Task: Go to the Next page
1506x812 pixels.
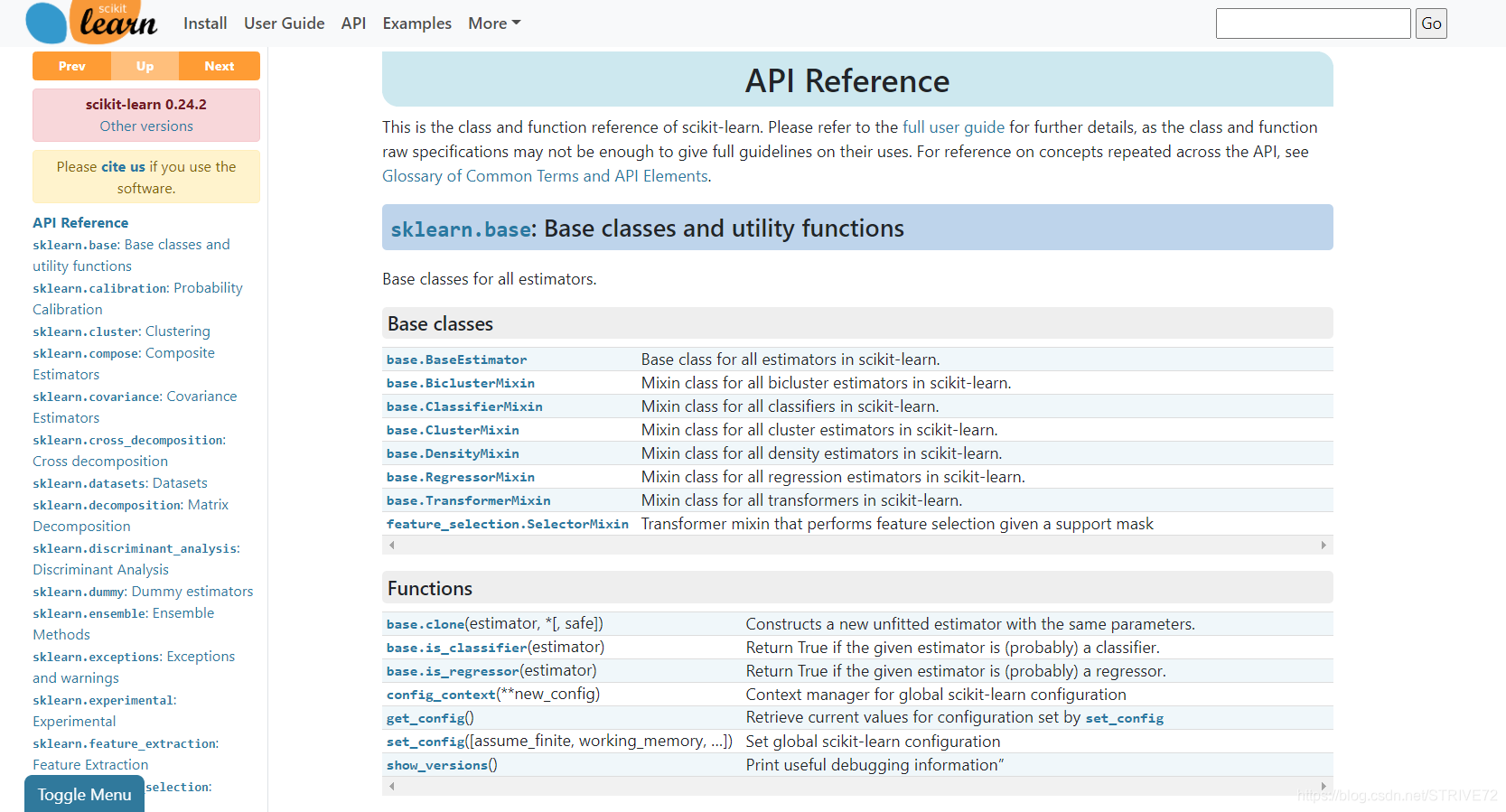Action: [220, 66]
